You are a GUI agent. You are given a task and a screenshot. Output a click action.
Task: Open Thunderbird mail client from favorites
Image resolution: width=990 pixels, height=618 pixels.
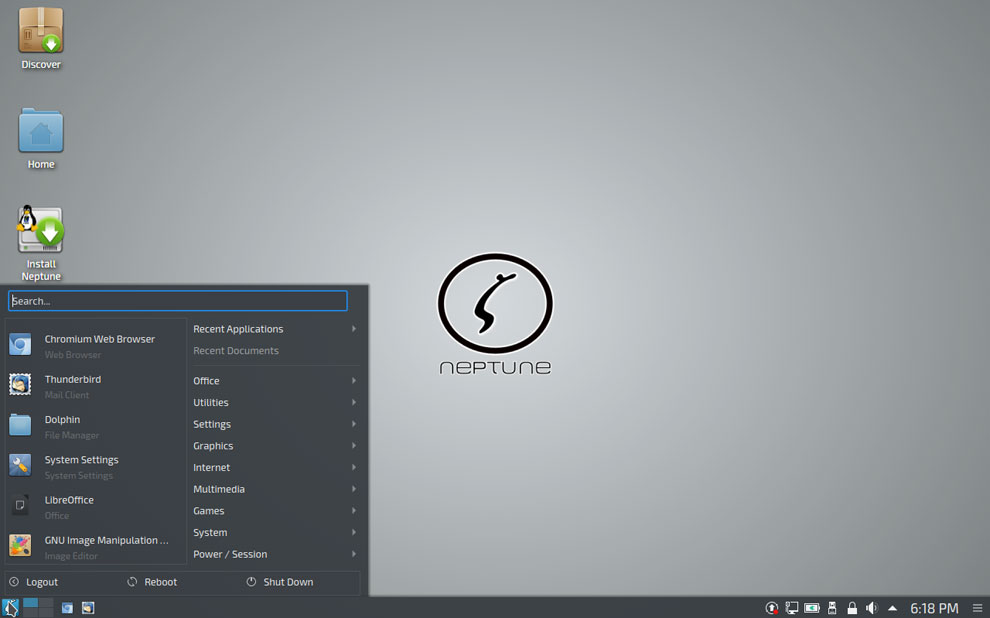(x=95, y=386)
